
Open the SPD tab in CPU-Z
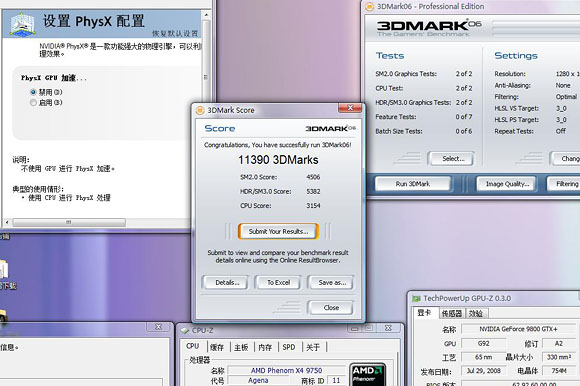tap(289, 347)
